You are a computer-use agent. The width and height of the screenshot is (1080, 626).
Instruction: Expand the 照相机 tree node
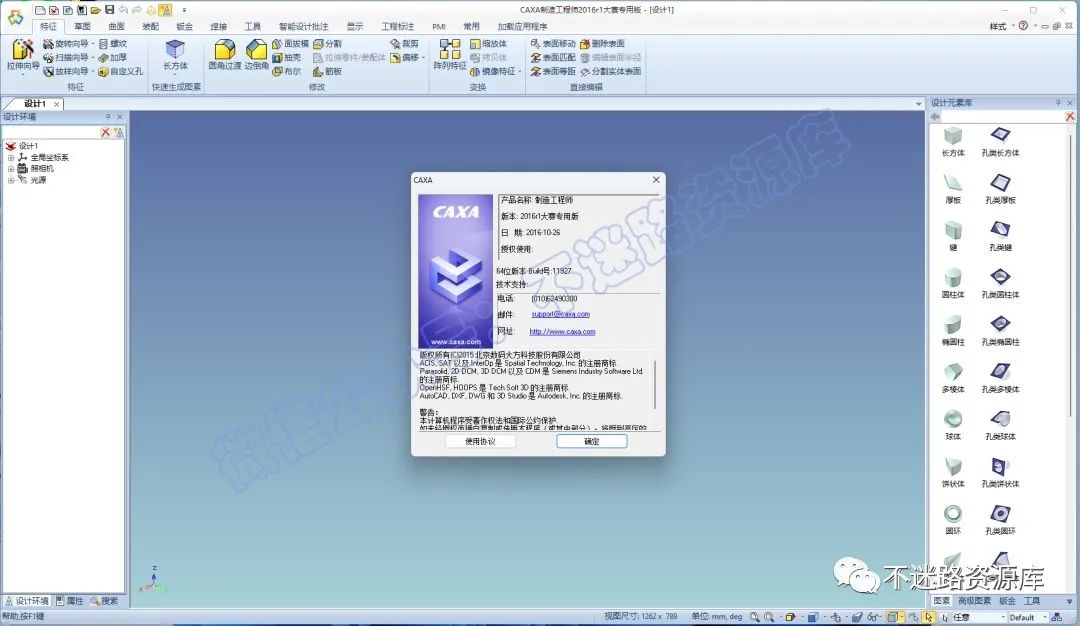pos(10,169)
